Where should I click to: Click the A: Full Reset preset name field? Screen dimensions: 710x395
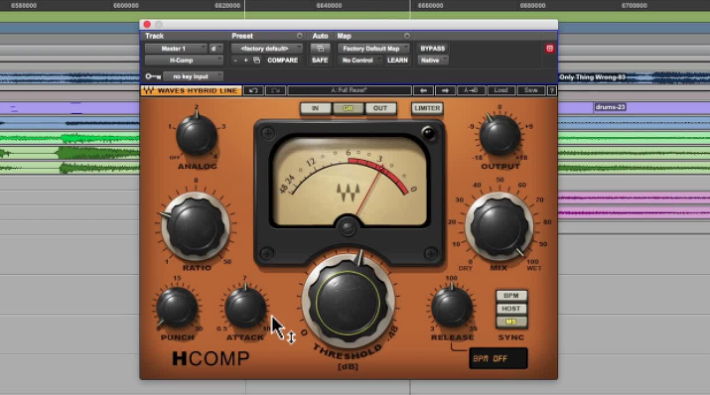[x=349, y=91]
